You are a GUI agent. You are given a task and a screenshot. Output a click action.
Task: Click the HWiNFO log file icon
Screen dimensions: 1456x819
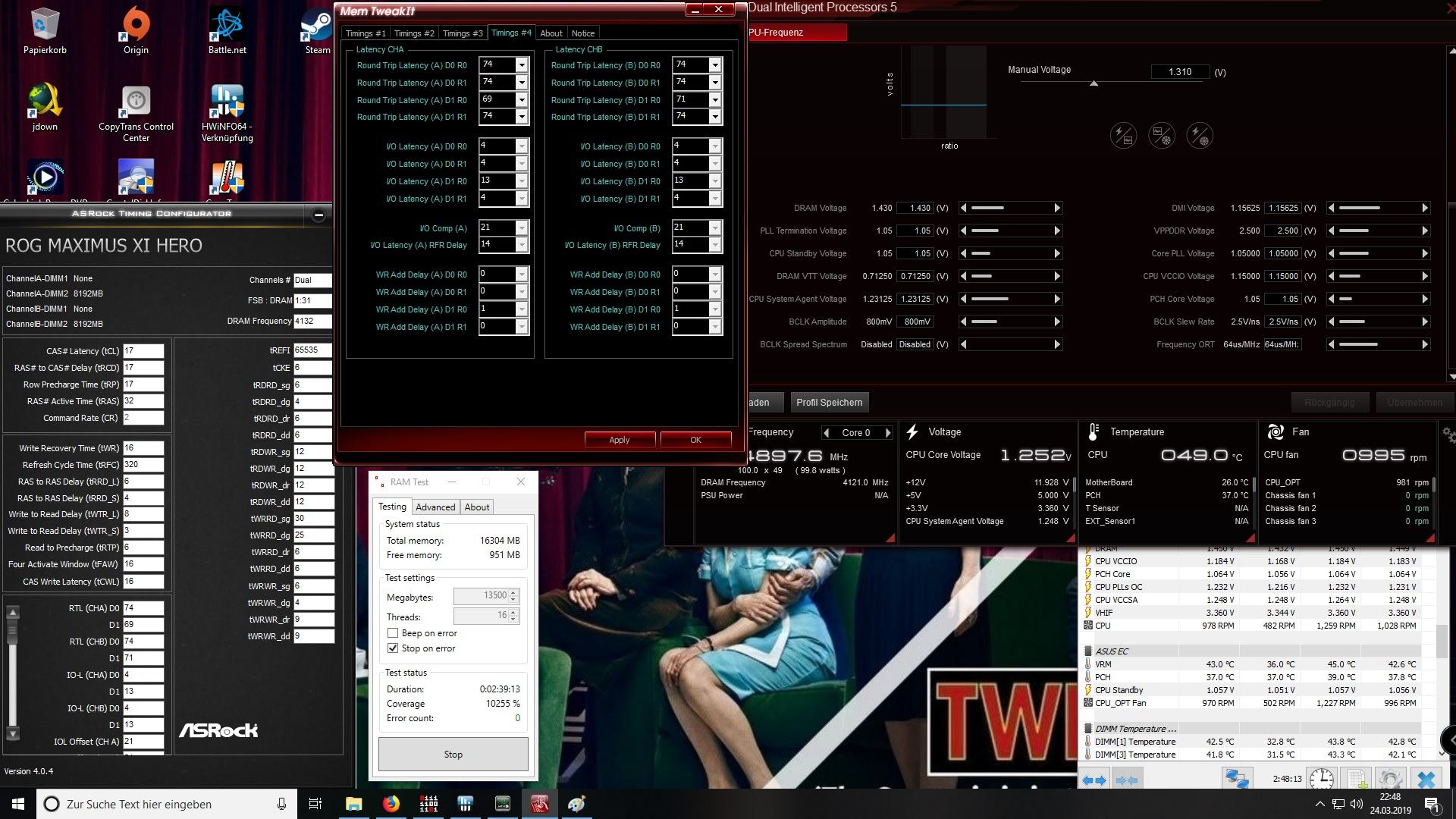[1357, 779]
